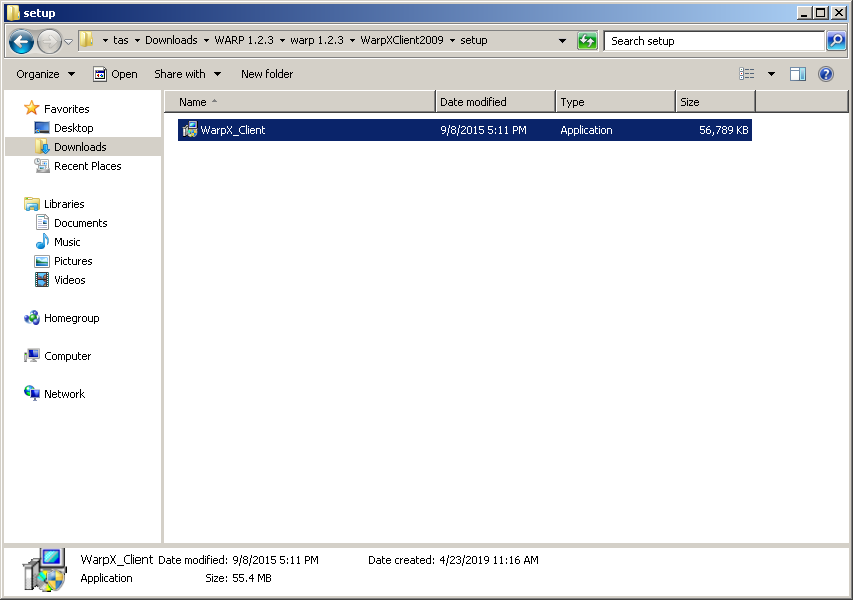Image resolution: width=853 pixels, height=600 pixels.
Task: Open the address bar history dropdown
Action: (x=562, y=41)
